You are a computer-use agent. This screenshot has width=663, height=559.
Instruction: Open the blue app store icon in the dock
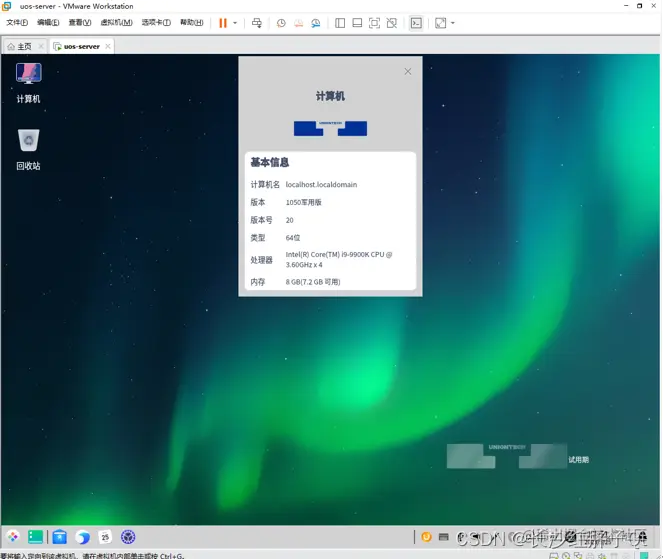[x=60, y=537]
